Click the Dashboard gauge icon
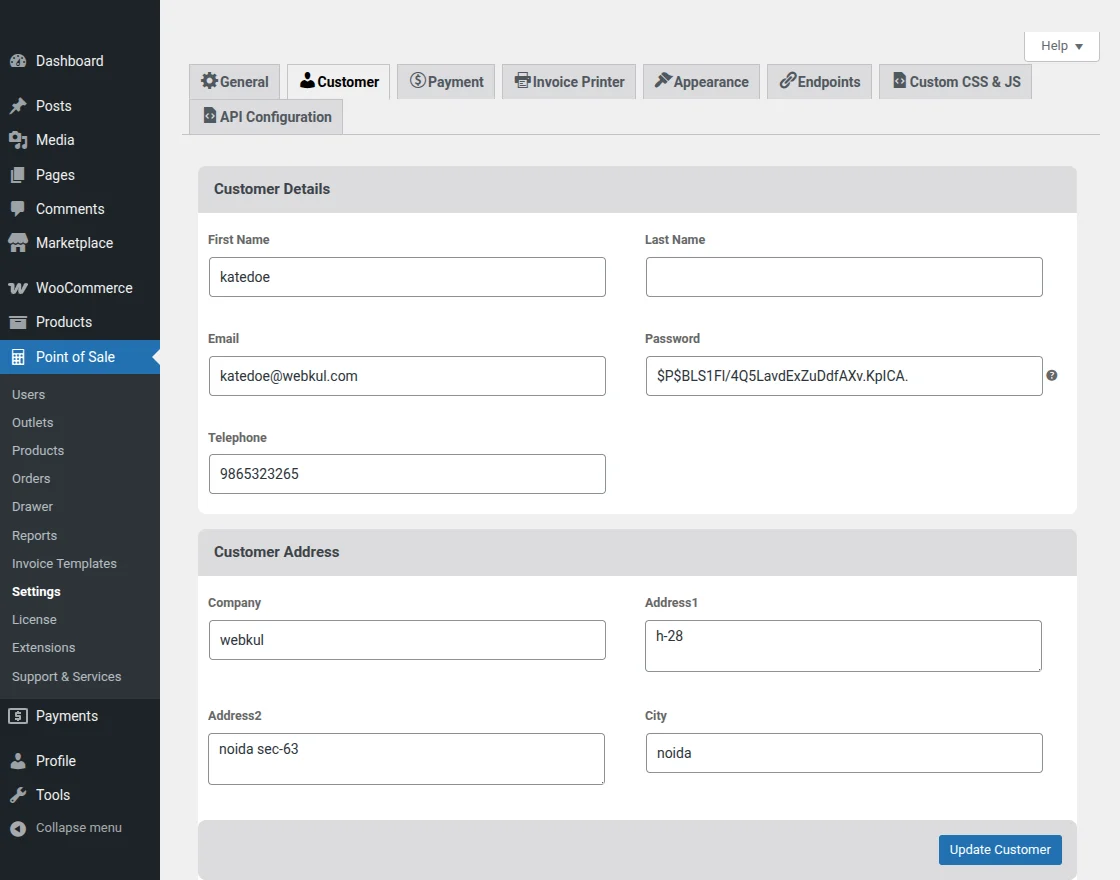 pos(18,61)
